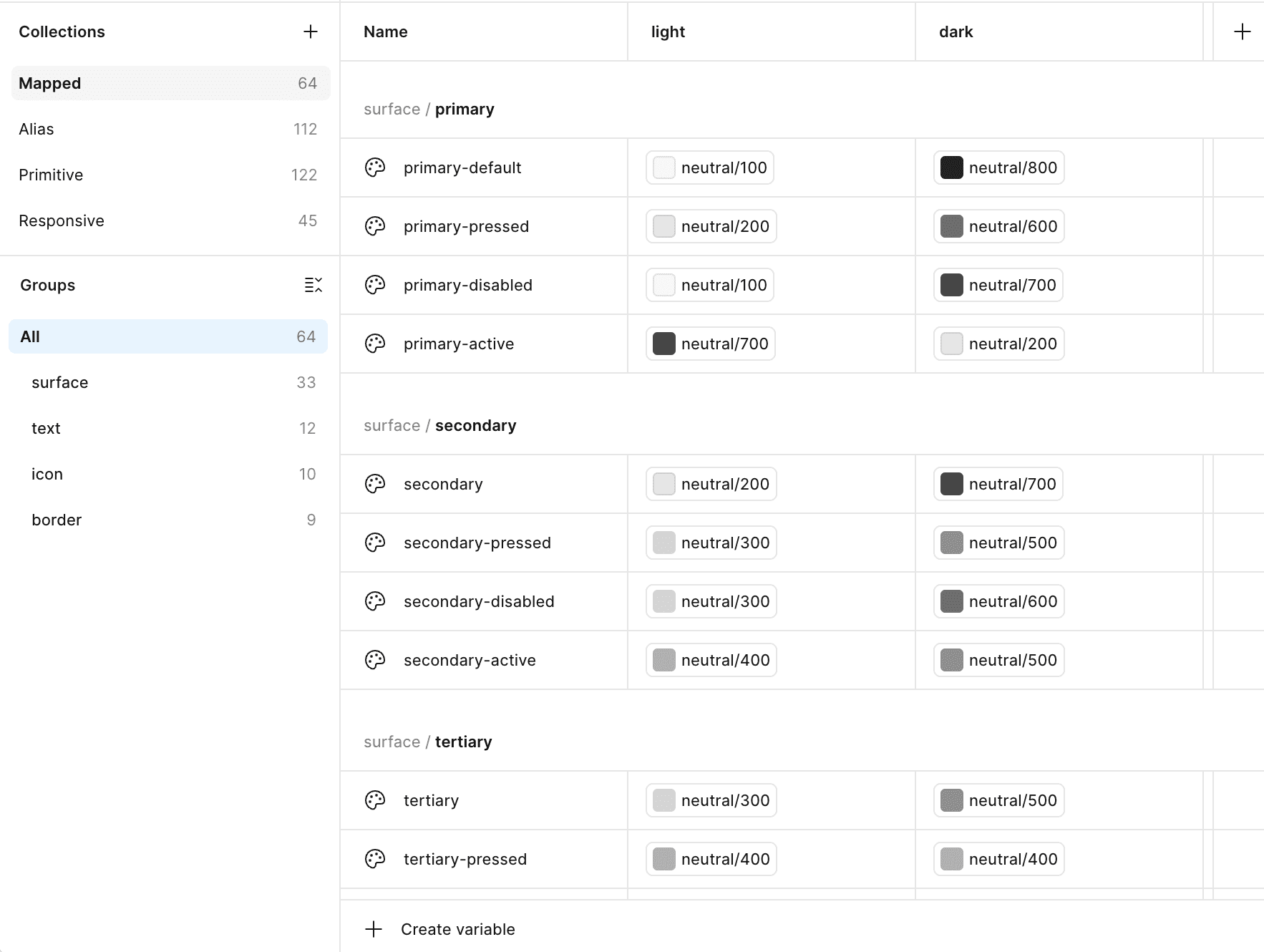
Task: Open primary-disabled dark value neutral/700
Action: 998,285
